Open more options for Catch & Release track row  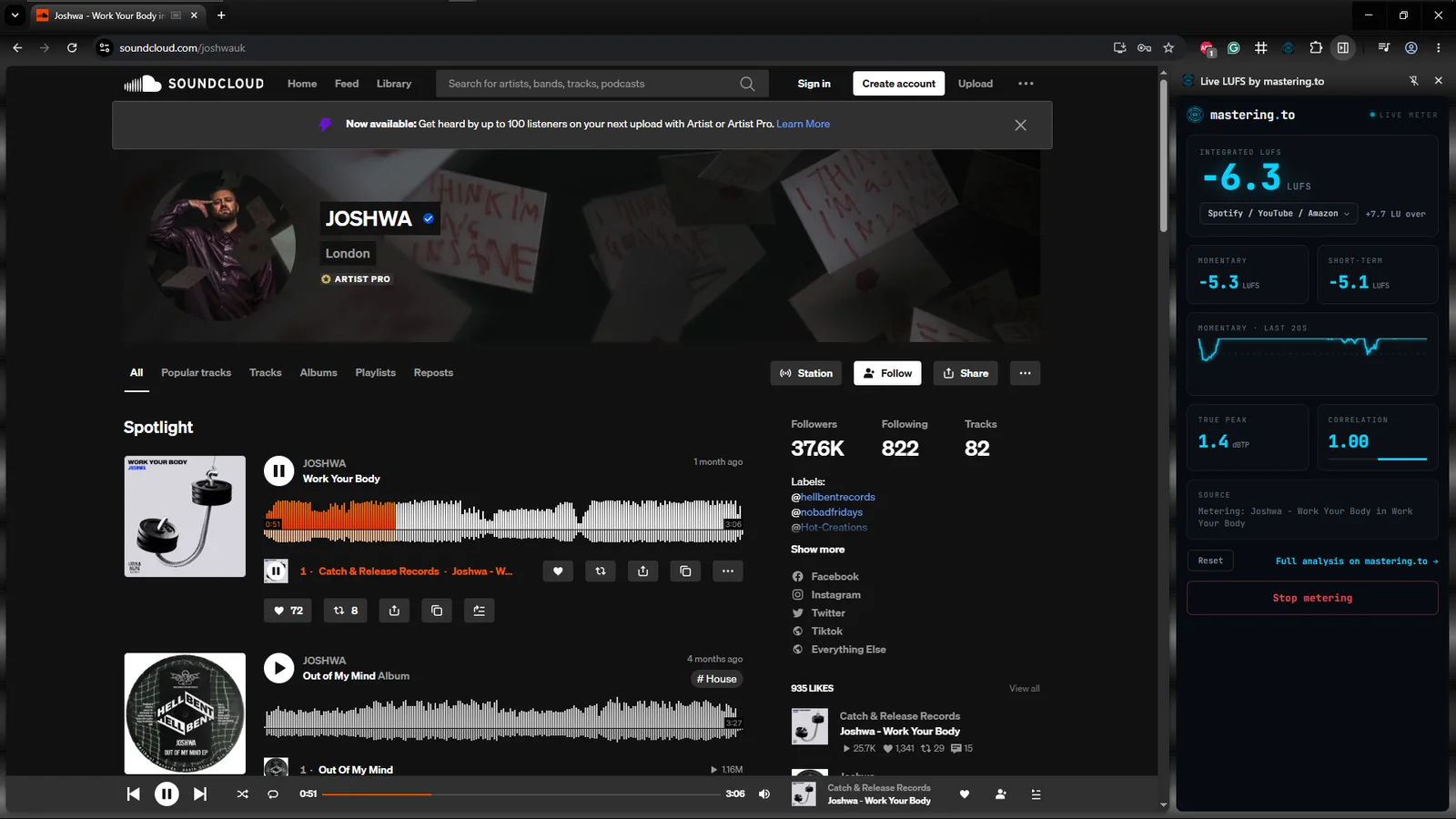coord(728,571)
